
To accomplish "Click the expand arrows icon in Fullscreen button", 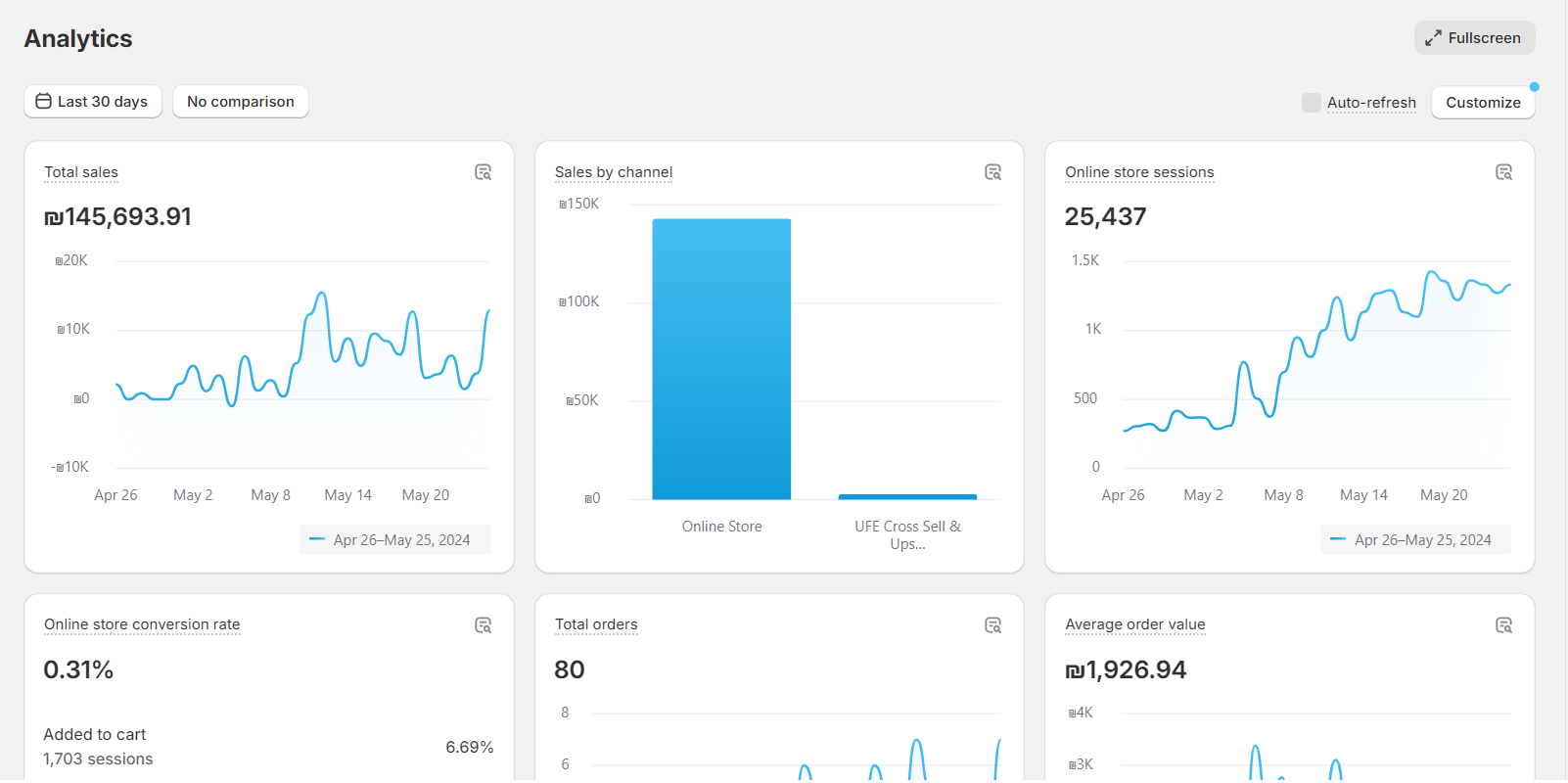I will click(1433, 38).
